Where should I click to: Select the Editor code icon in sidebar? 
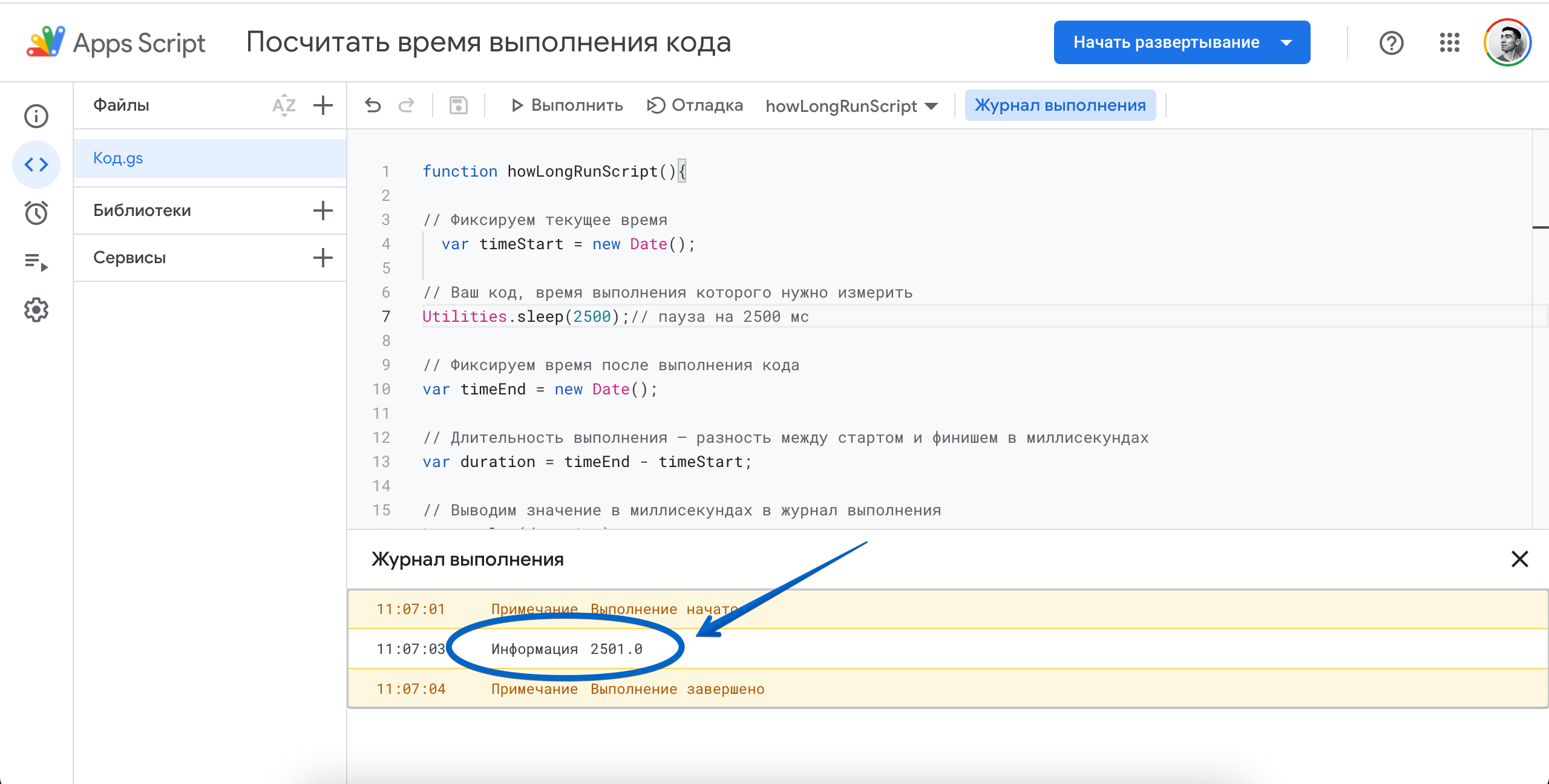pos(36,164)
